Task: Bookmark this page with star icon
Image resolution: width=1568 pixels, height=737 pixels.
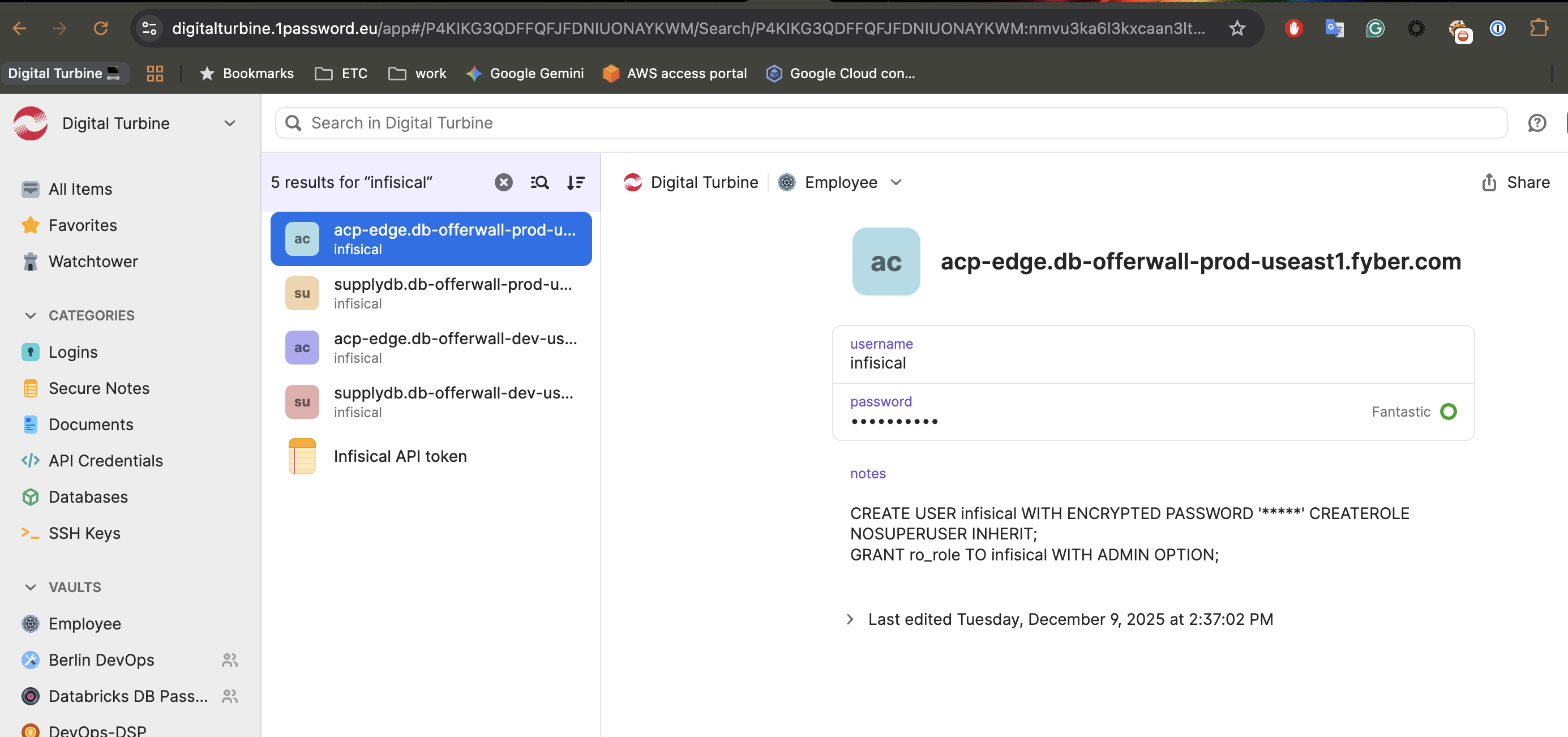Action: pyautogui.click(x=1237, y=28)
